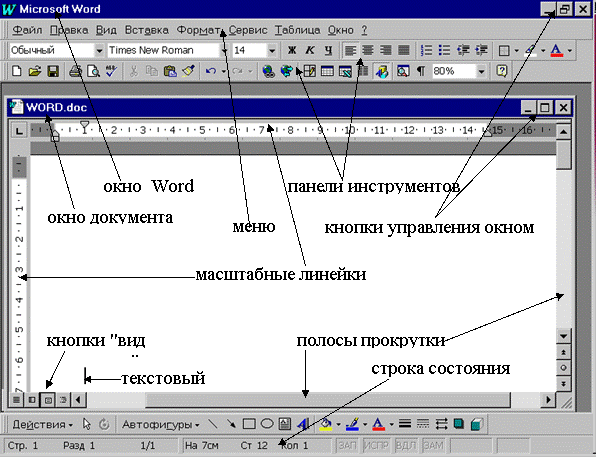Apply a numbered list
The width and height of the screenshot is (596, 457).
tap(426, 50)
